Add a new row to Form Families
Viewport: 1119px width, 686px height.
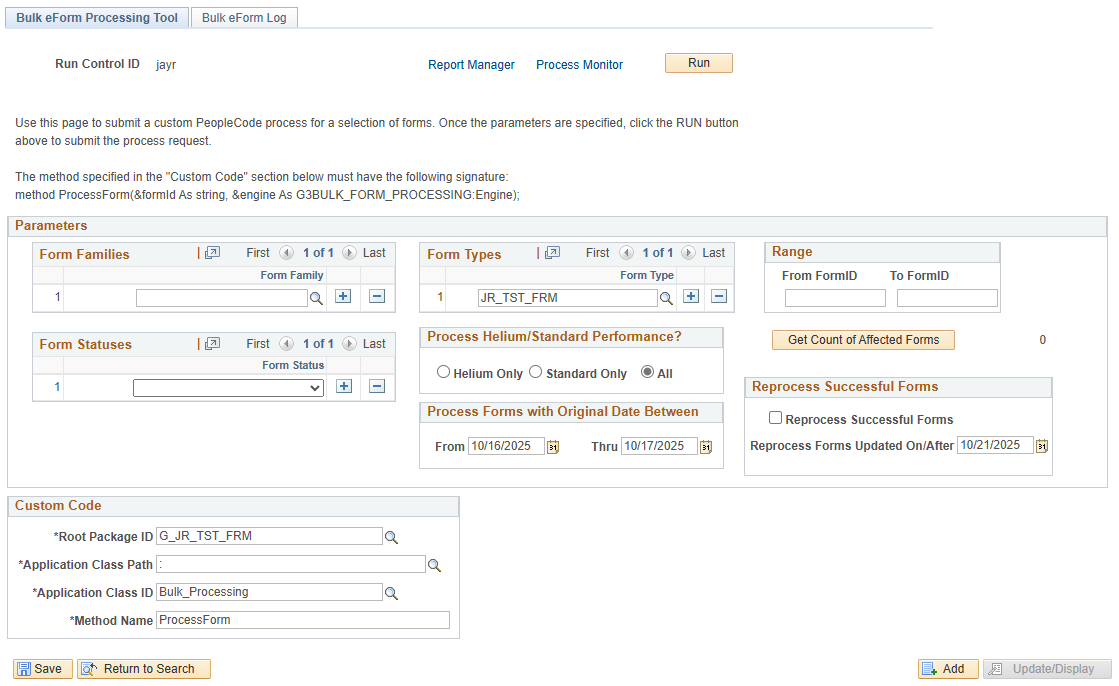343,297
